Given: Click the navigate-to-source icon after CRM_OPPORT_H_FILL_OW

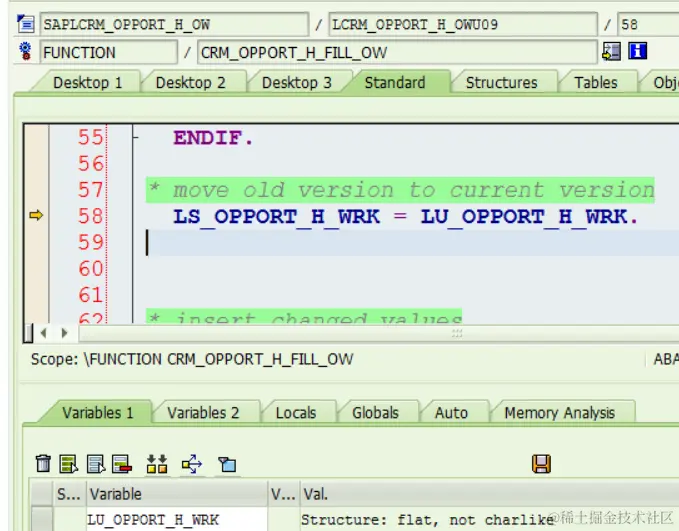Looking at the screenshot, I should click(x=611, y=51).
